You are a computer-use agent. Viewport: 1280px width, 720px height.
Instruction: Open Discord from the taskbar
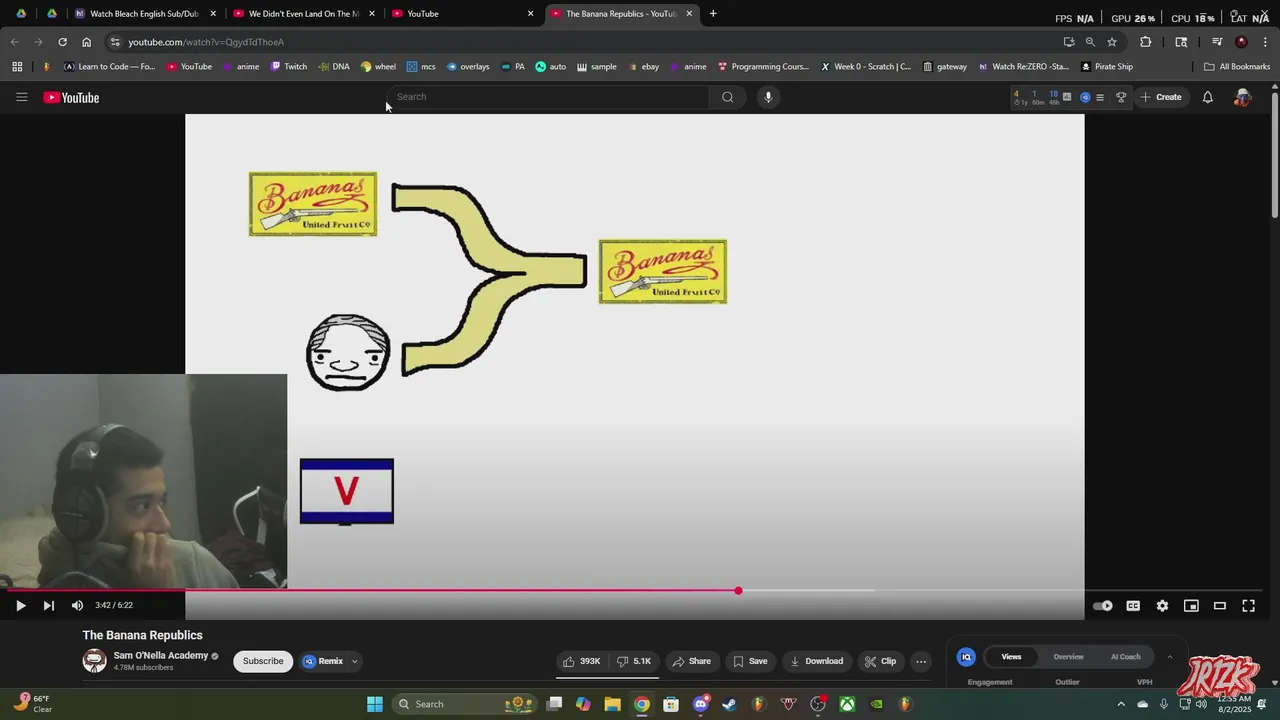[x=700, y=704]
